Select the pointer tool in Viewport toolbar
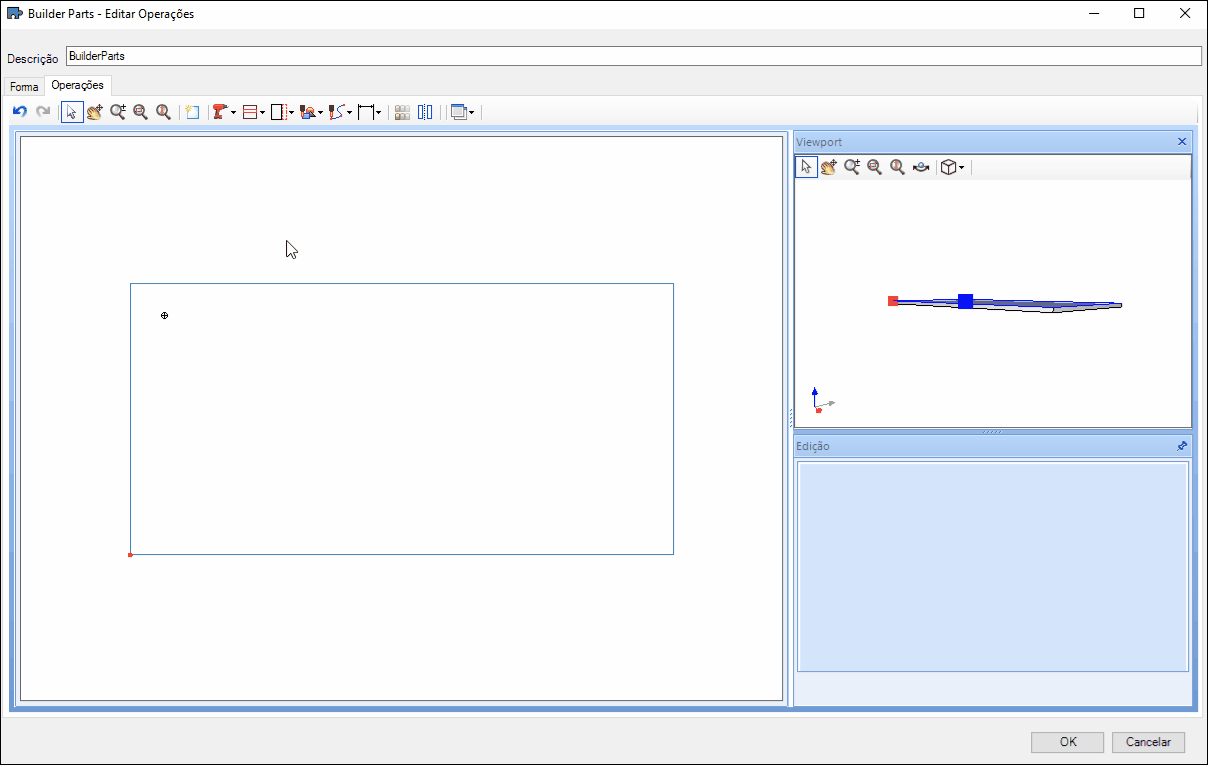The image size is (1208, 765). pos(806,167)
